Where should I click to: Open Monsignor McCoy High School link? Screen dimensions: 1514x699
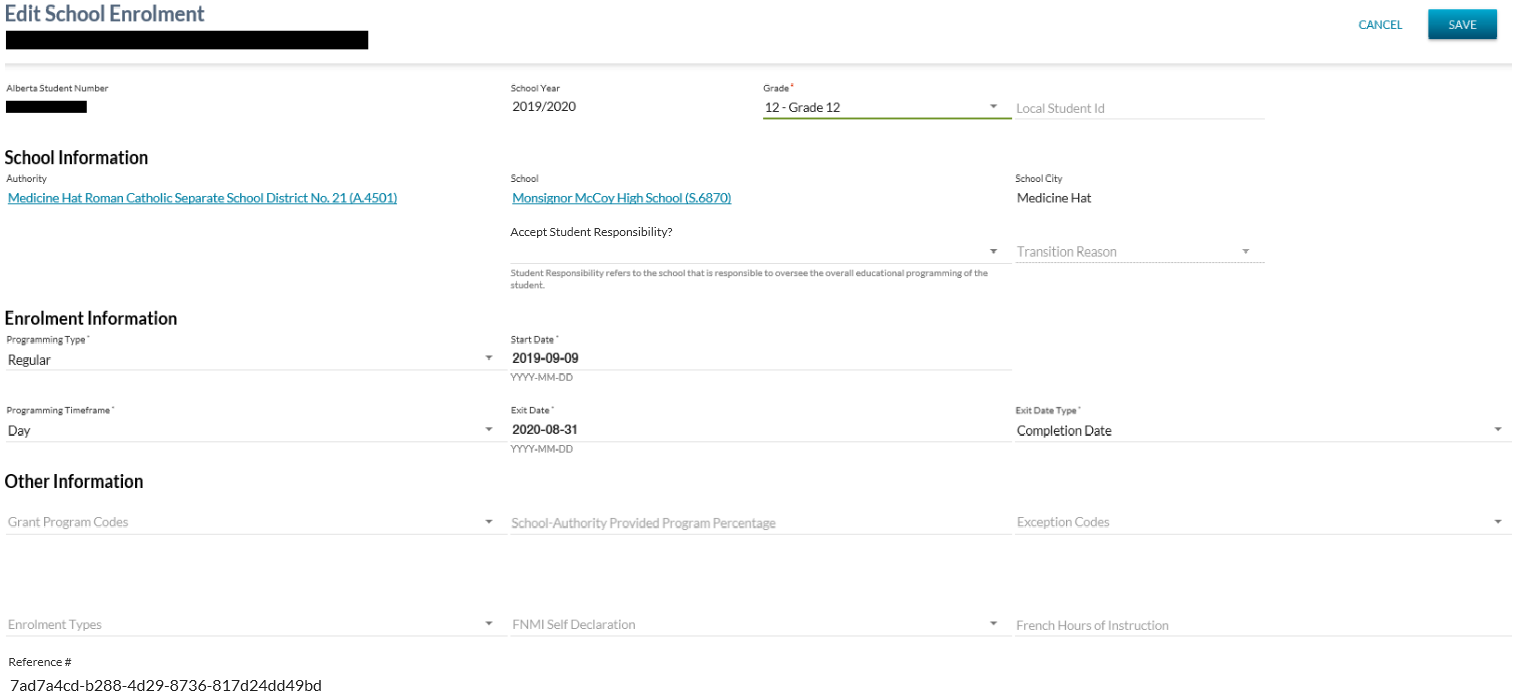pos(621,198)
